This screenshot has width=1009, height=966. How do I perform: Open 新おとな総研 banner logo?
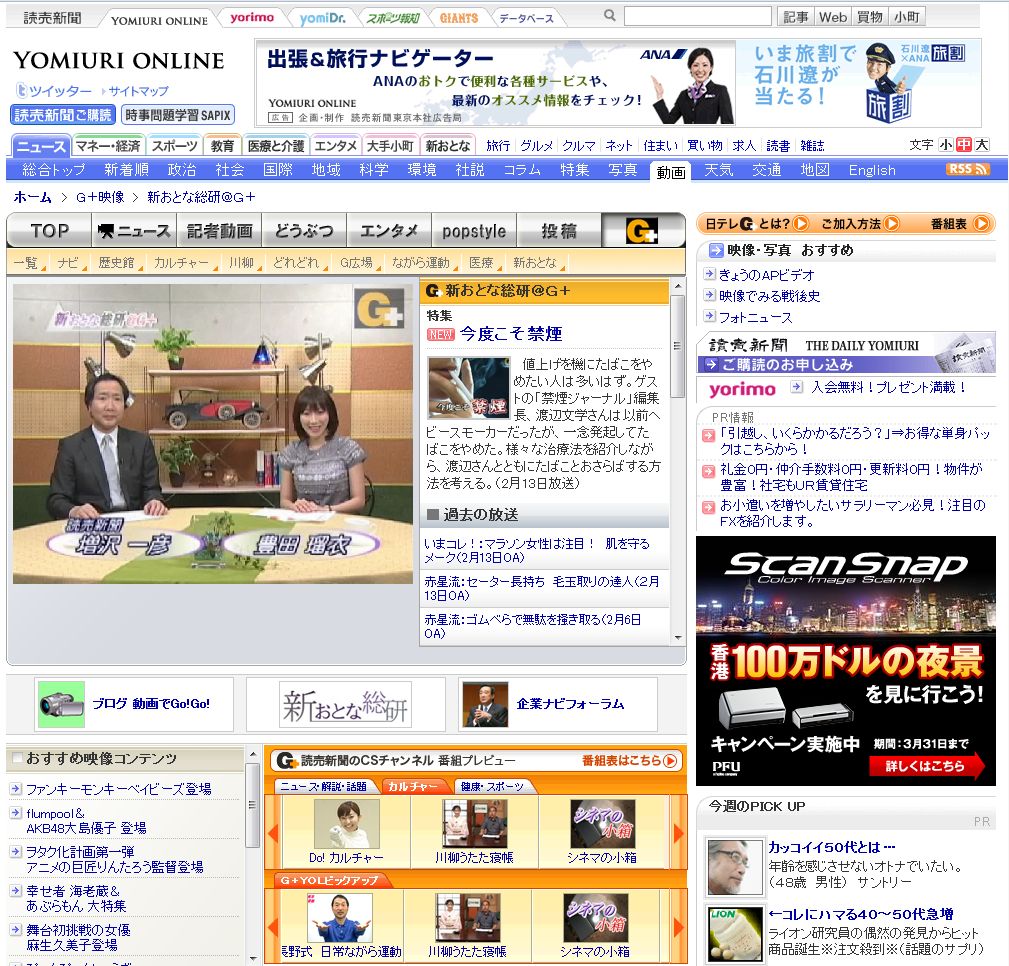345,705
